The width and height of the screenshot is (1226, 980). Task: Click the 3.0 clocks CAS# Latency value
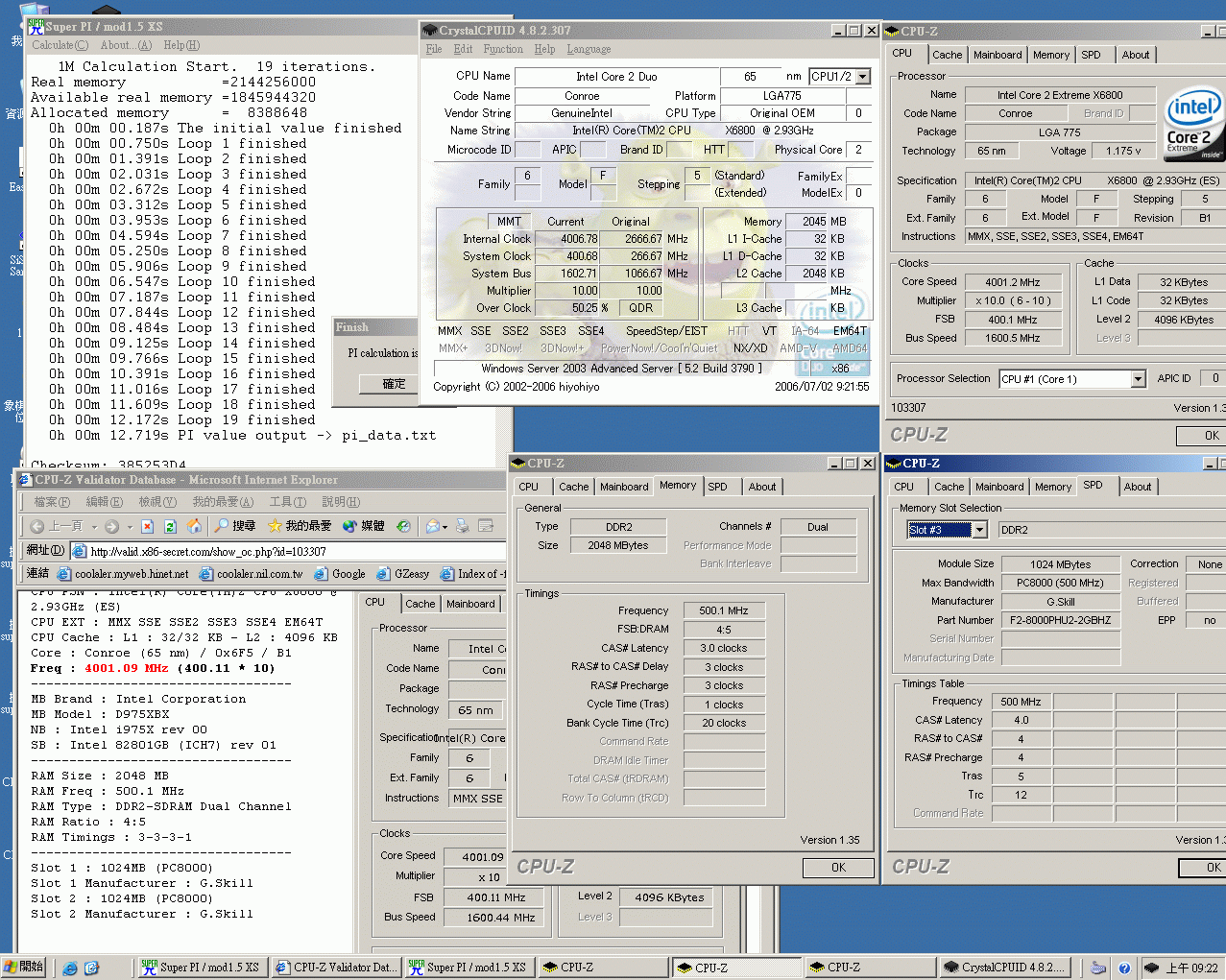click(723, 648)
